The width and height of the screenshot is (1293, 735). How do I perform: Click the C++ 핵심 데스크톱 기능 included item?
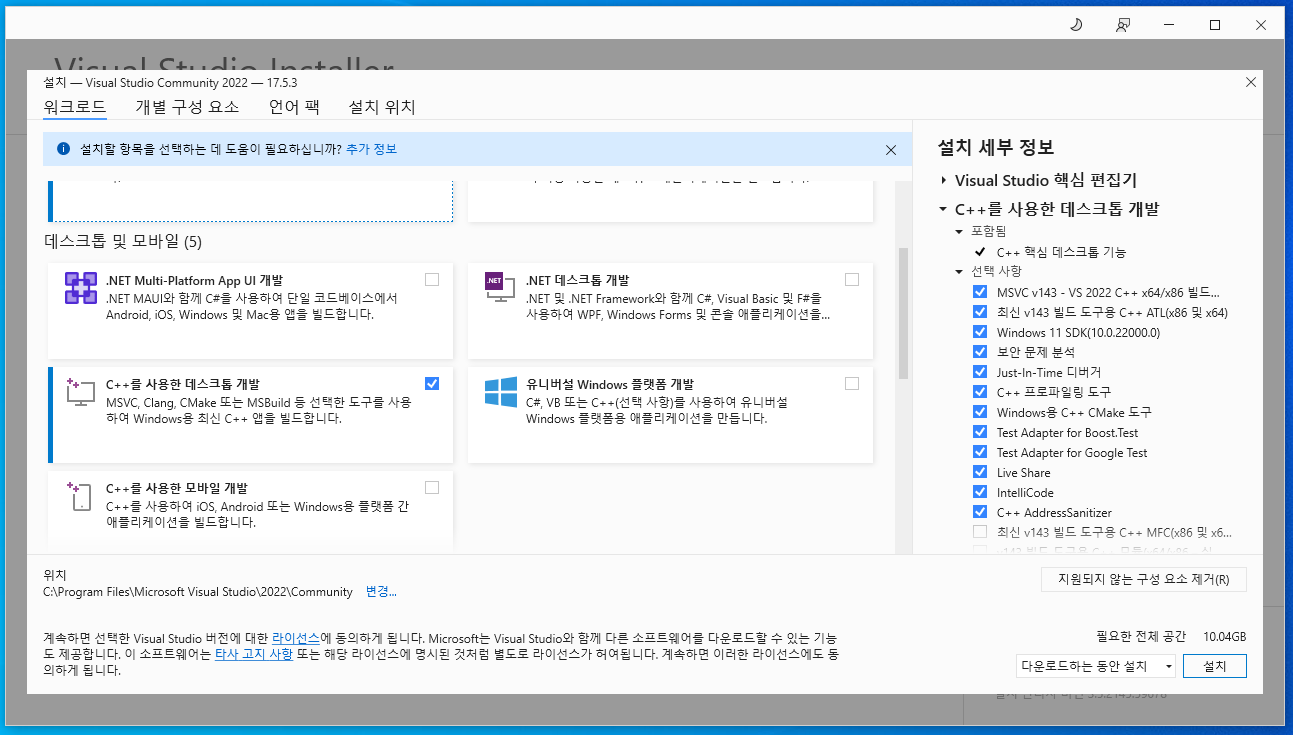pos(1061,252)
